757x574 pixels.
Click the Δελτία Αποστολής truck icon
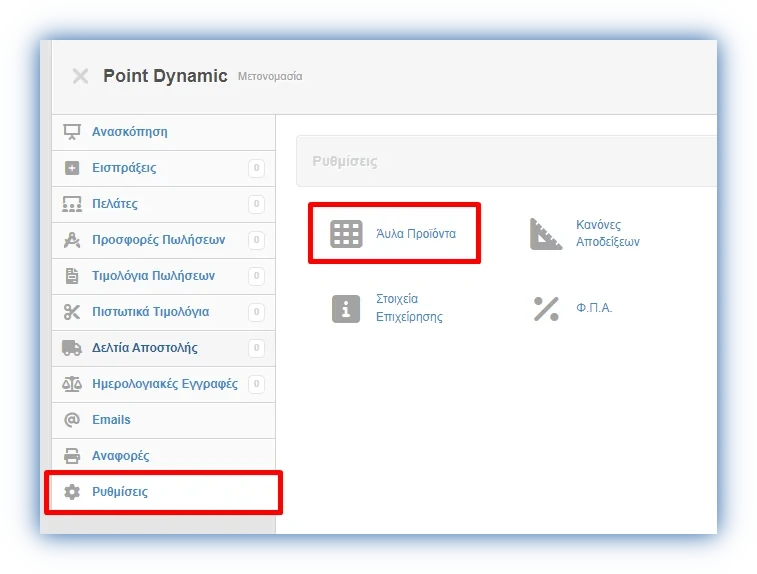[71, 348]
